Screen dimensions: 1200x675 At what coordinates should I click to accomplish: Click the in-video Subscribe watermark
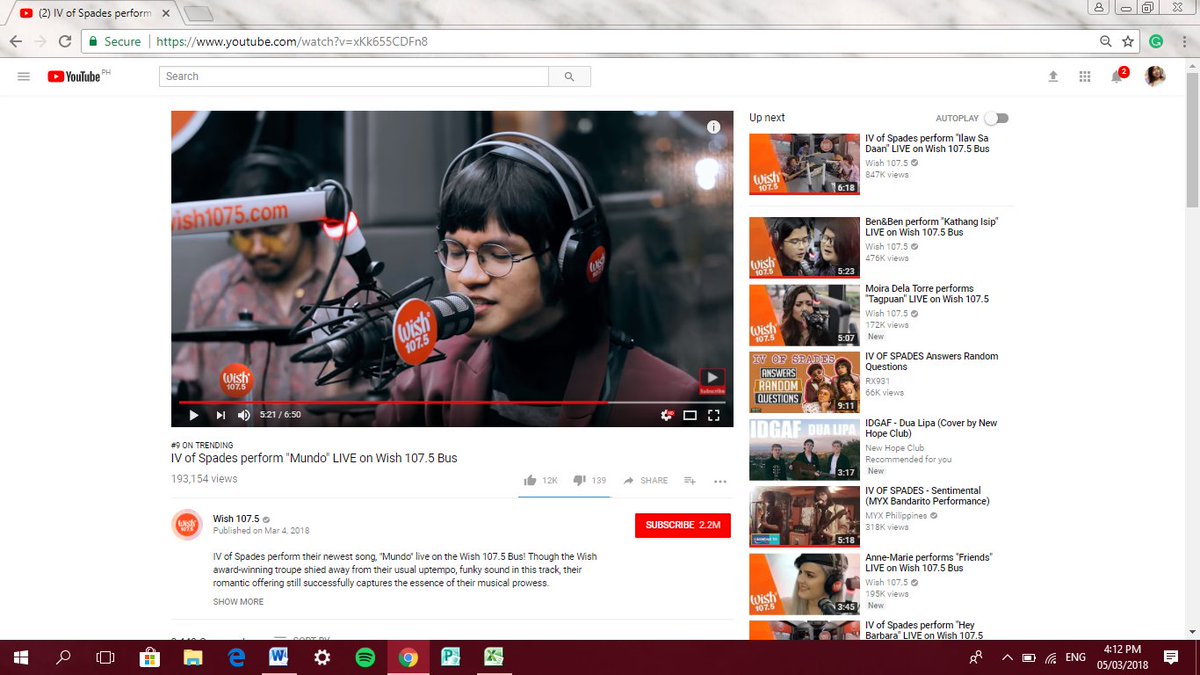(712, 380)
